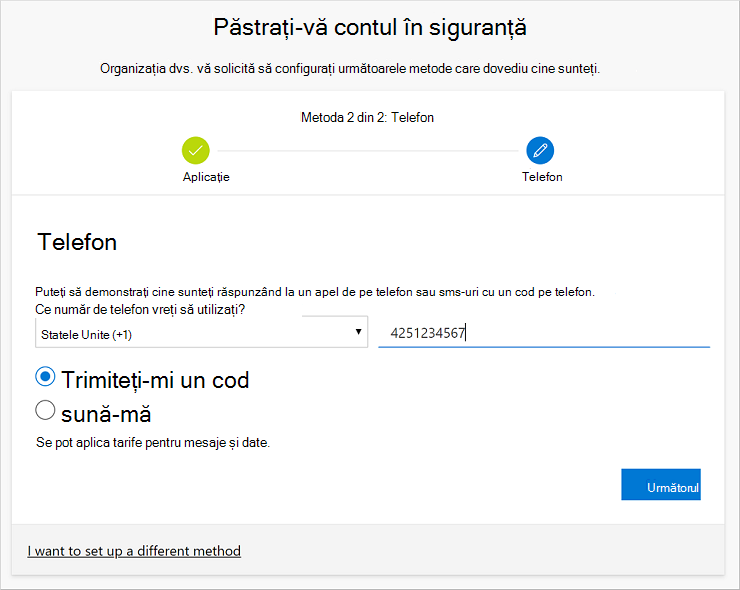The image size is (740, 590).
Task: Click the 'Aplicație' step label
Action: pos(206,177)
